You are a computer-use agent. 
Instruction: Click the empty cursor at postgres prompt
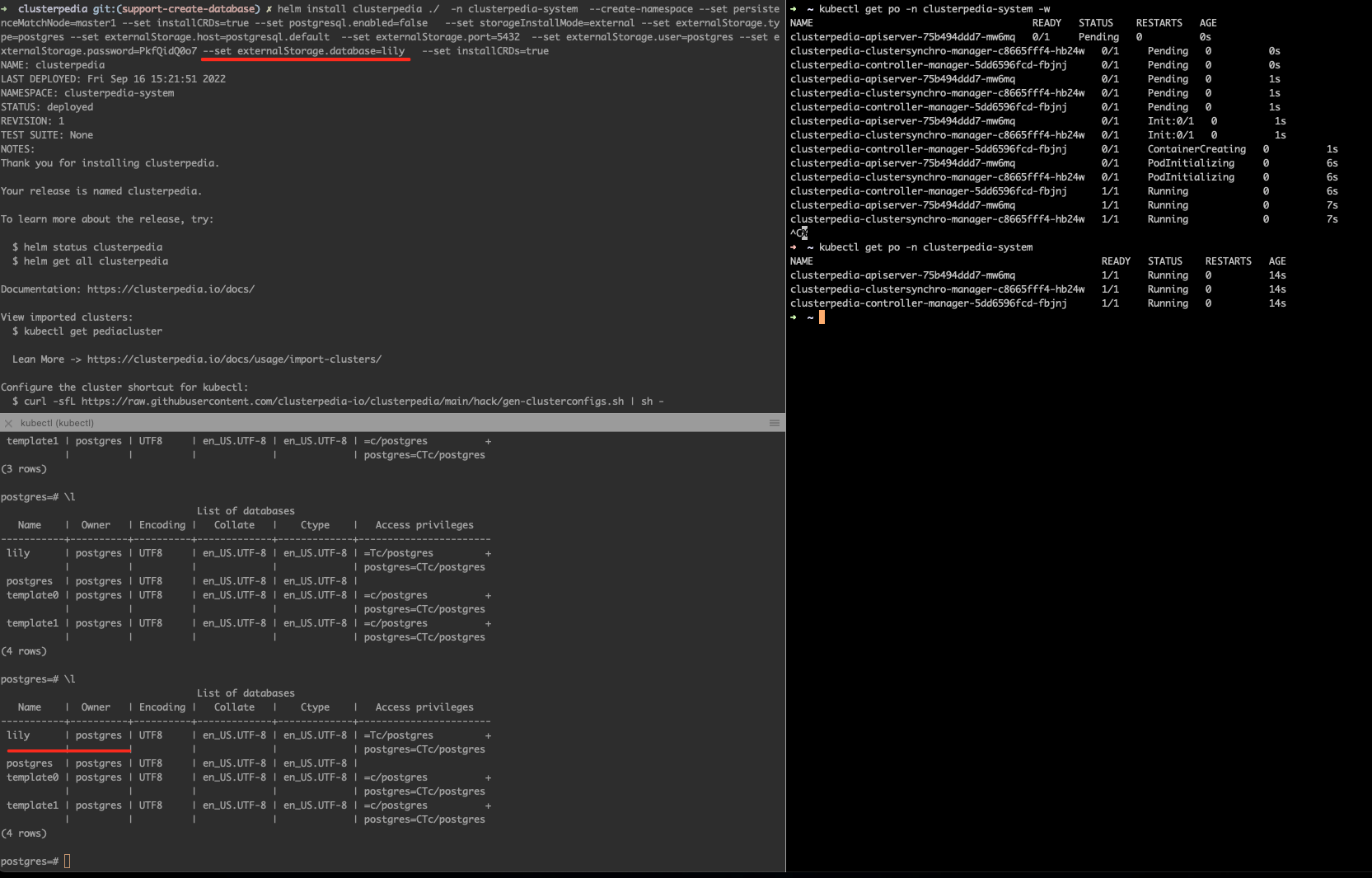pos(66,861)
